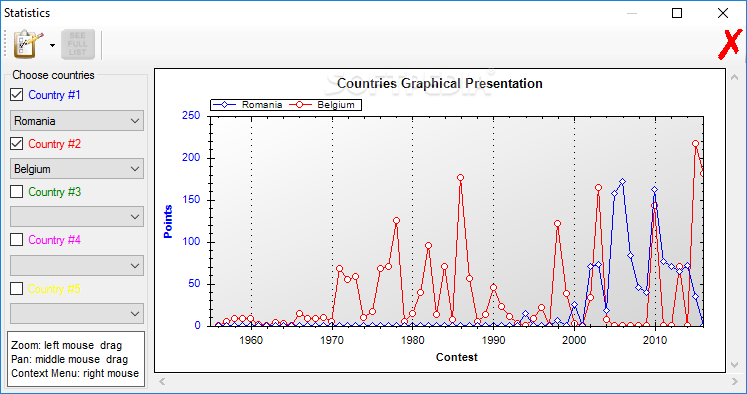Uncheck the Country #1 checkbox

click(x=17, y=95)
